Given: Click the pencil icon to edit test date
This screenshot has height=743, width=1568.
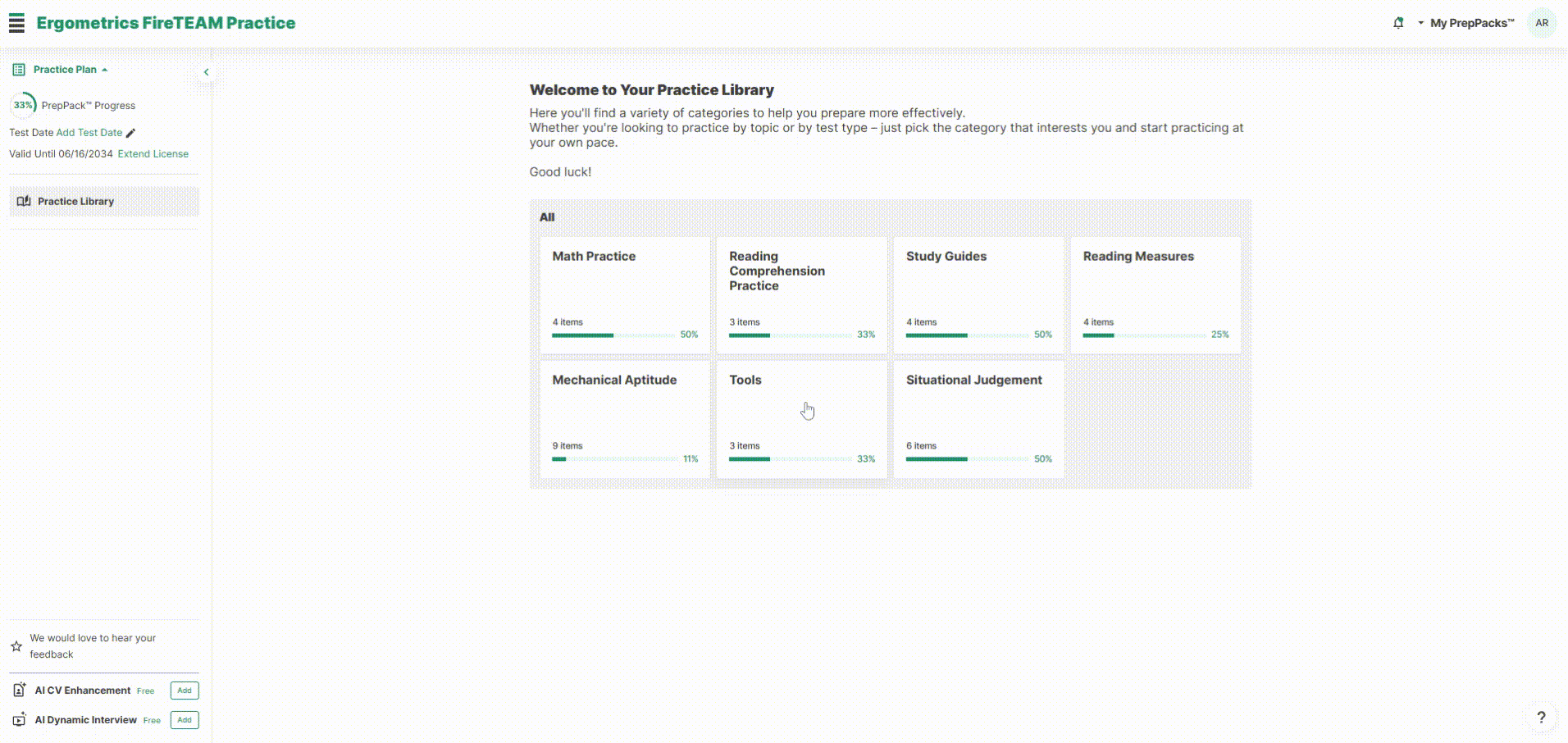Looking at the screenshot, I should [x=131, y=133].
